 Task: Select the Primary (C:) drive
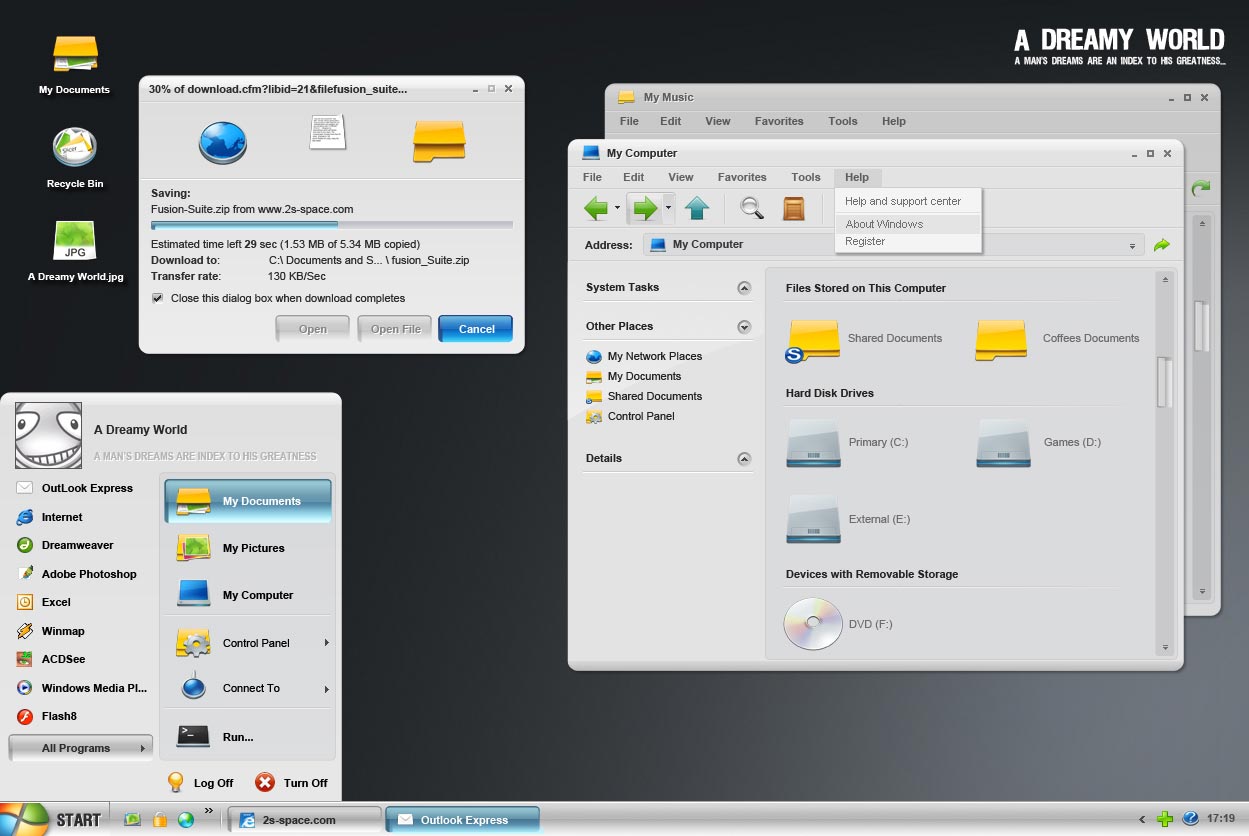pos(812,443)
